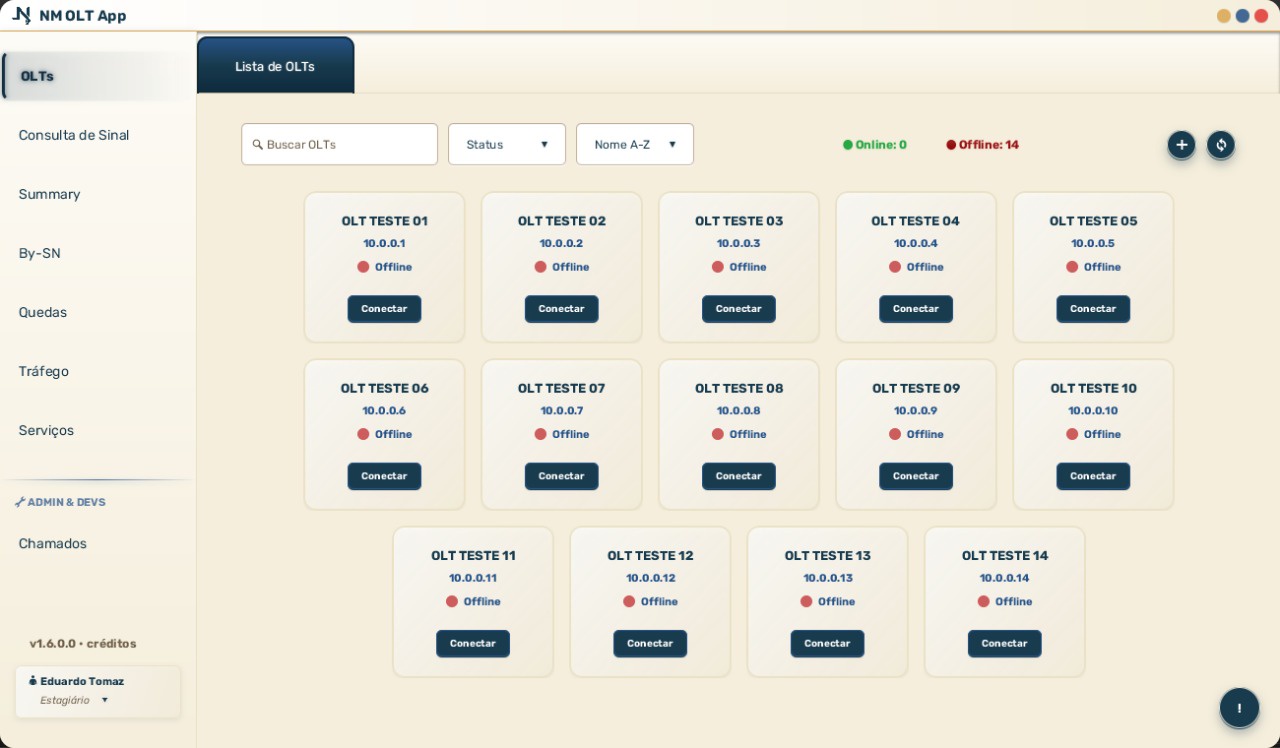Click the OLT TESTE 09 card title
The width and height of the screenshot is (1280, 748).
[x=916, y=388]
